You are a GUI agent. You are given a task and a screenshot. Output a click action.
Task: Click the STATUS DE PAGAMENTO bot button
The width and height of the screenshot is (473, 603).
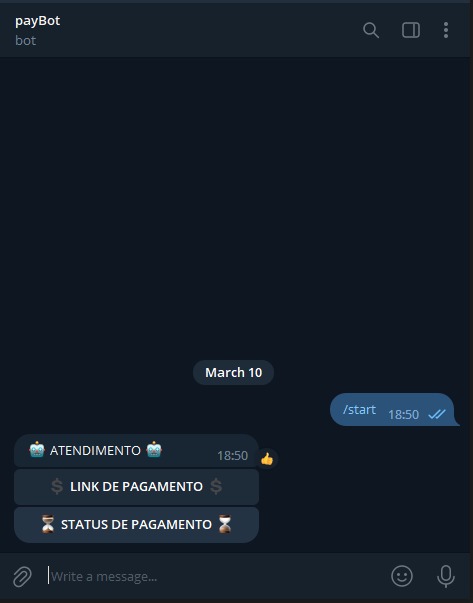point(137,525)
